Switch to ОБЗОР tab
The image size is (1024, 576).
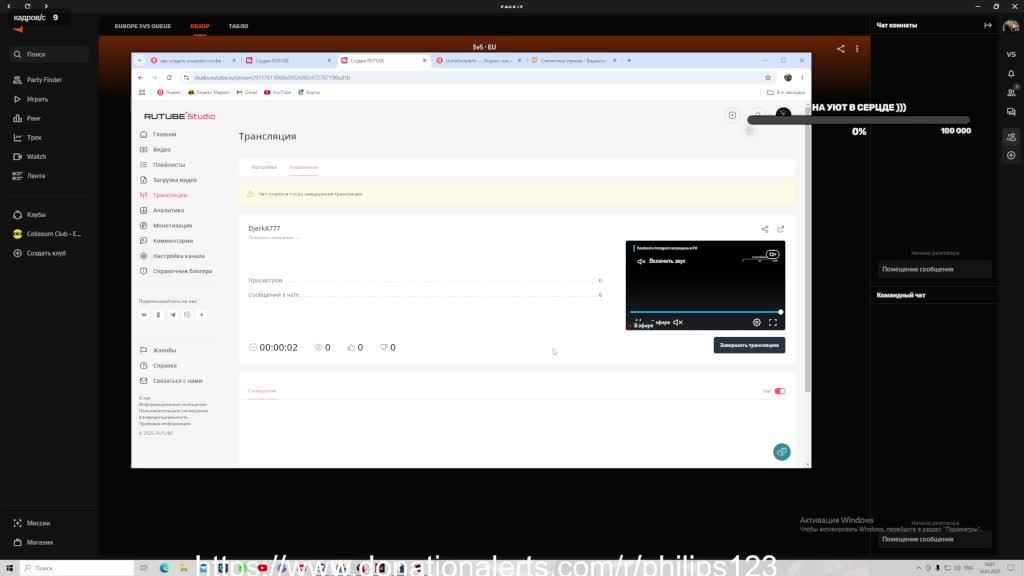(200, 26)
